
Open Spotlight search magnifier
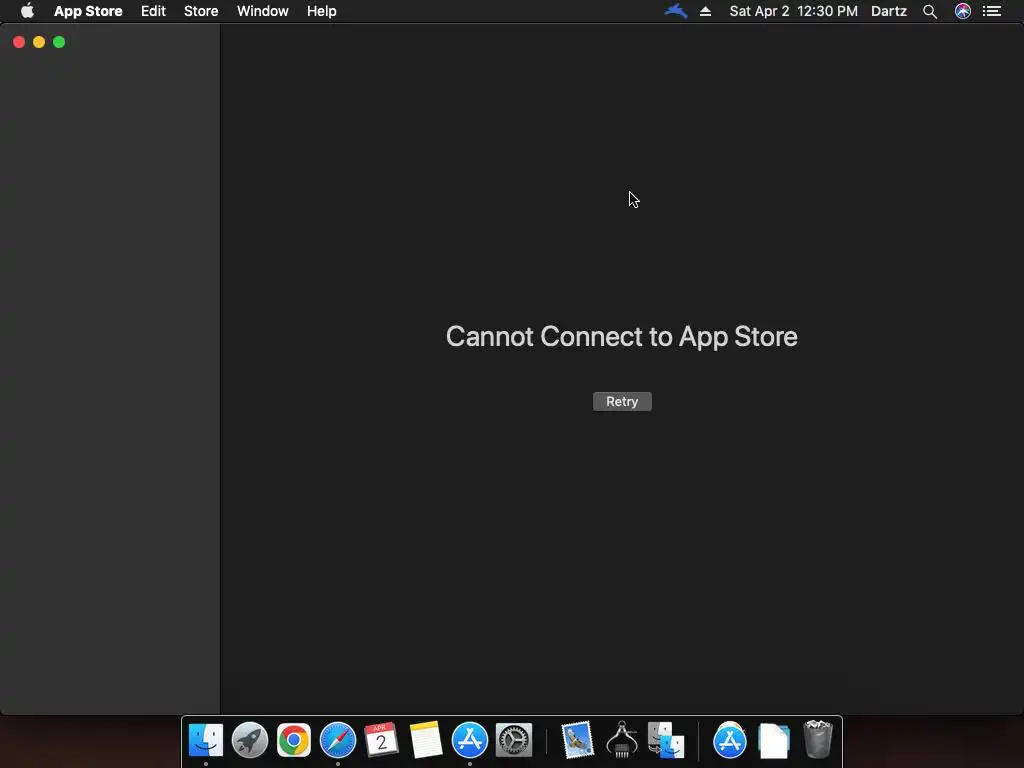pos(930,11)
